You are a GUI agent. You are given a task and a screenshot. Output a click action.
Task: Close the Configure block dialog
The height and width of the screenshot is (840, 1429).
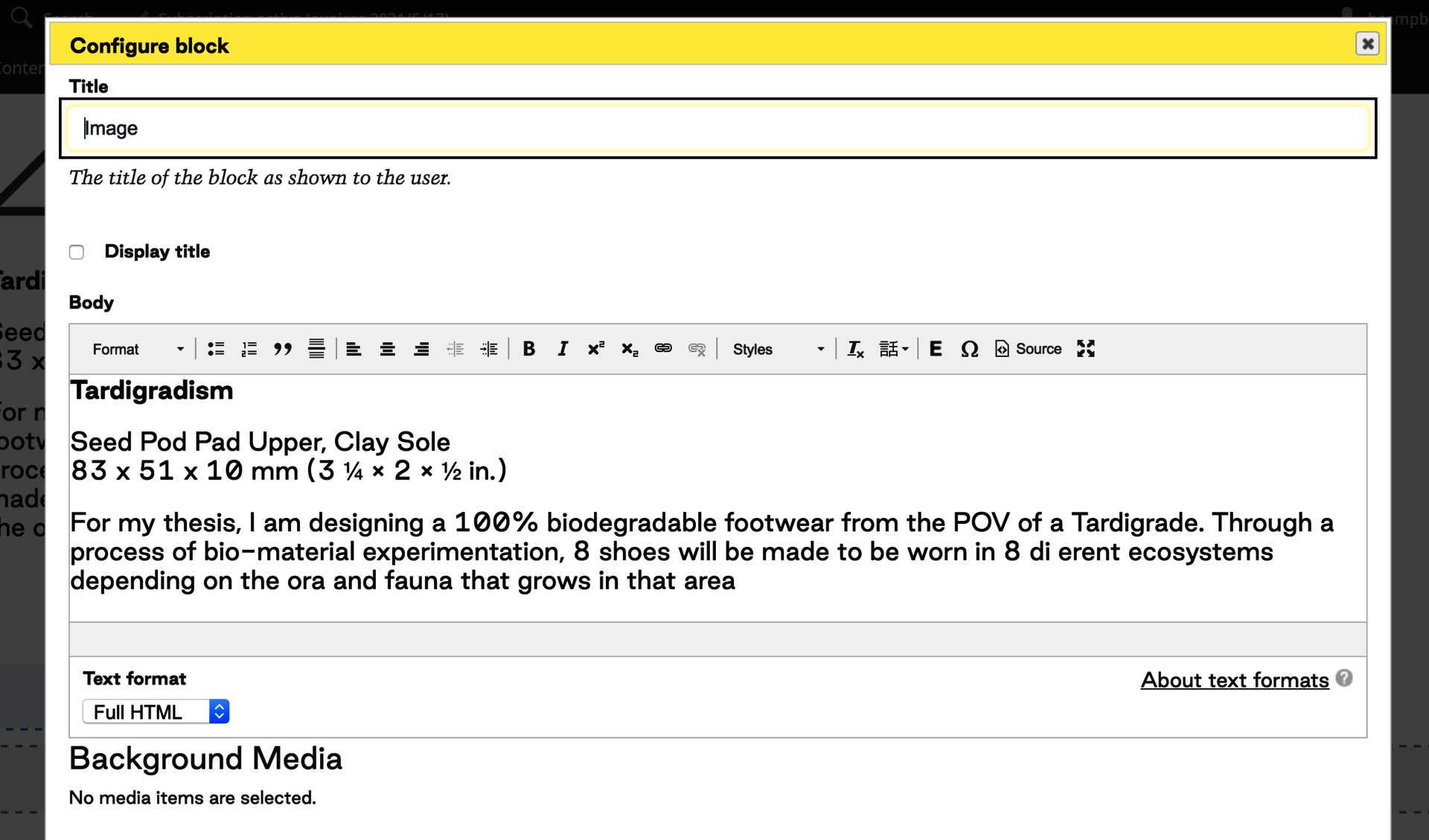[x=1367, y=44]
